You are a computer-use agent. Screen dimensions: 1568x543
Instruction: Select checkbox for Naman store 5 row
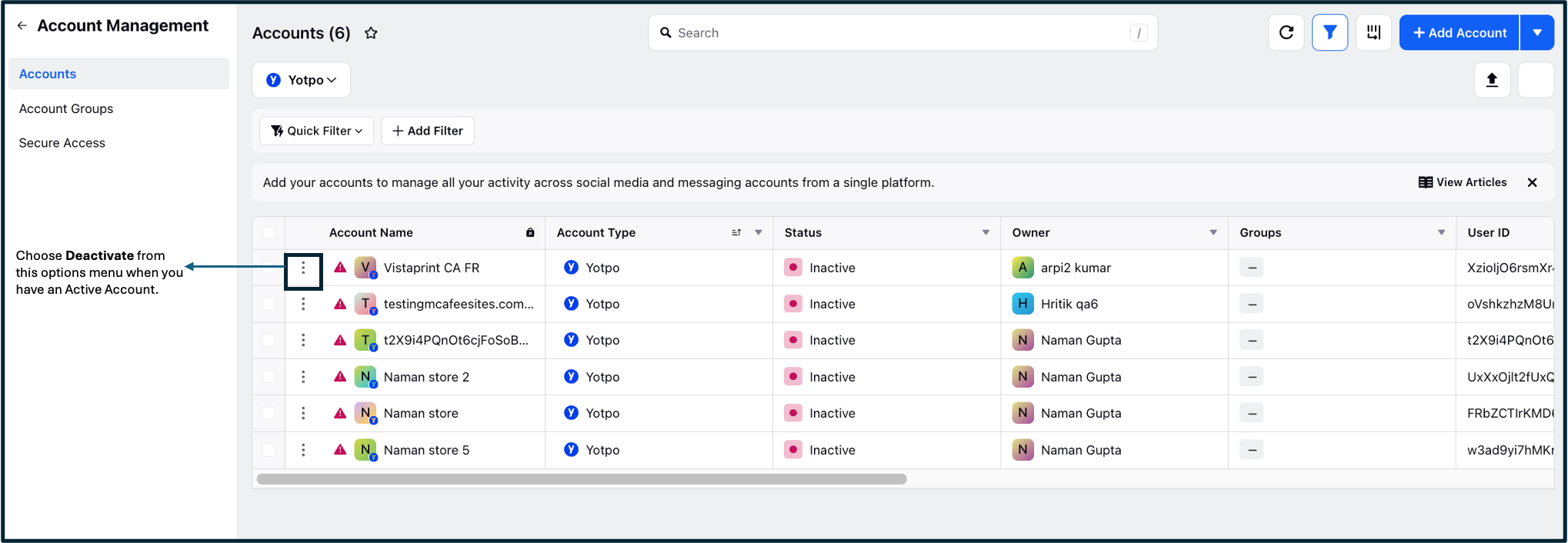269,450
